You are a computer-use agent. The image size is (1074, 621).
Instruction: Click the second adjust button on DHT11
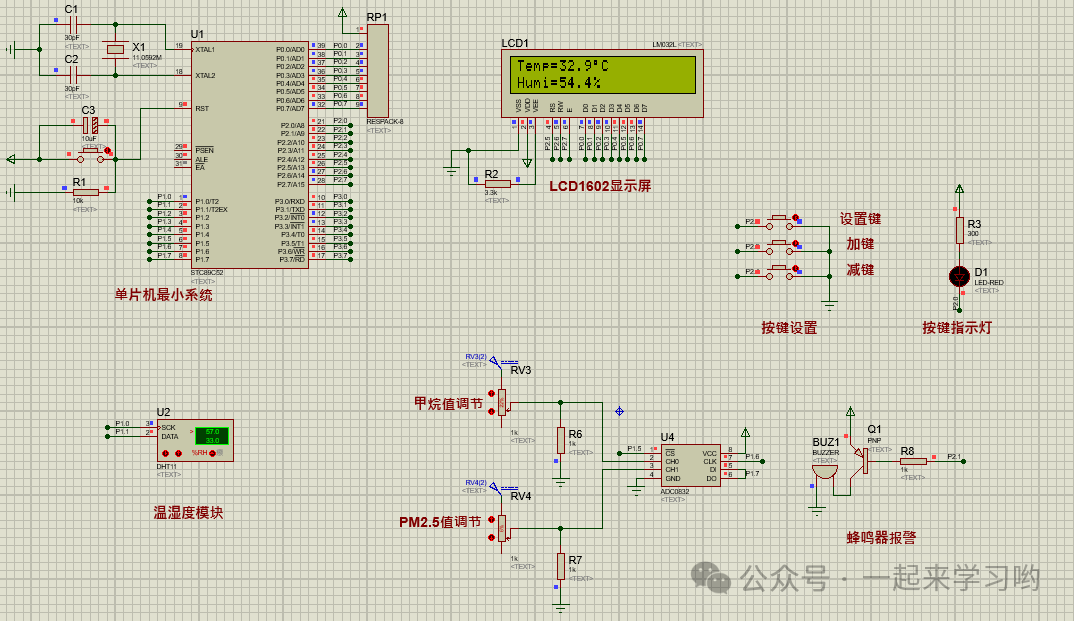(178, 453)
